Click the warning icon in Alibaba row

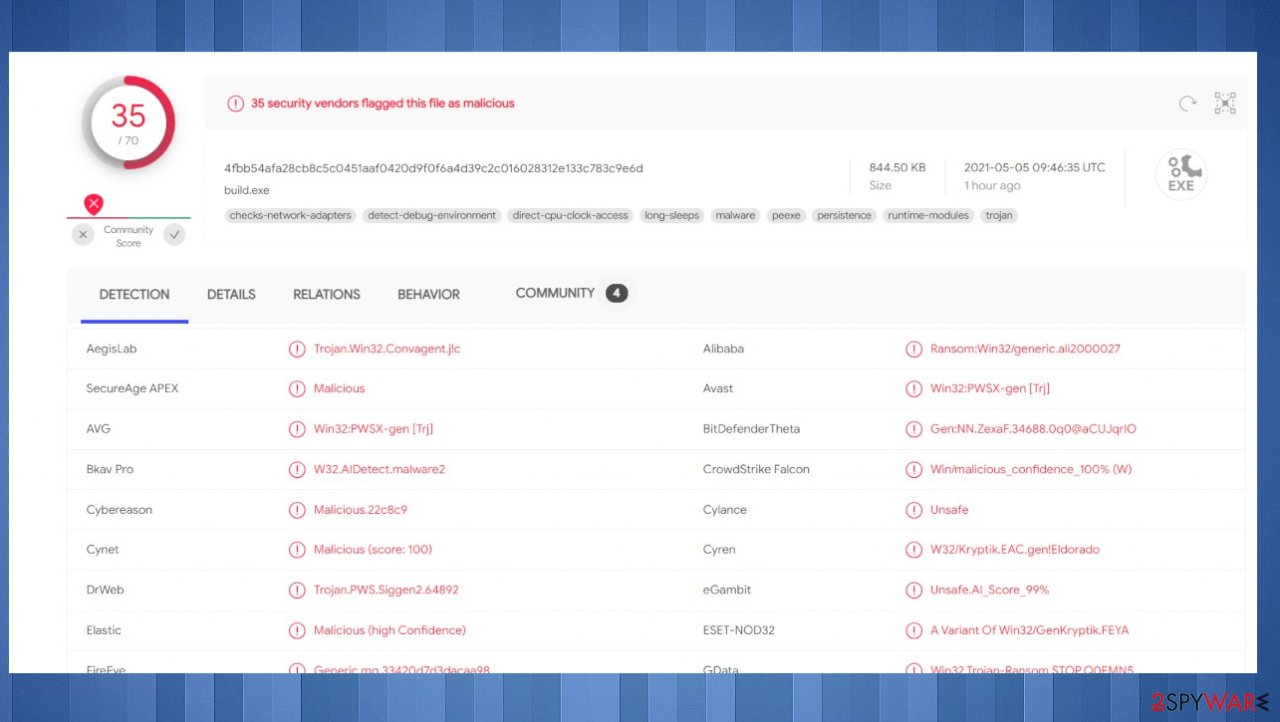click(x=914, y=349)
